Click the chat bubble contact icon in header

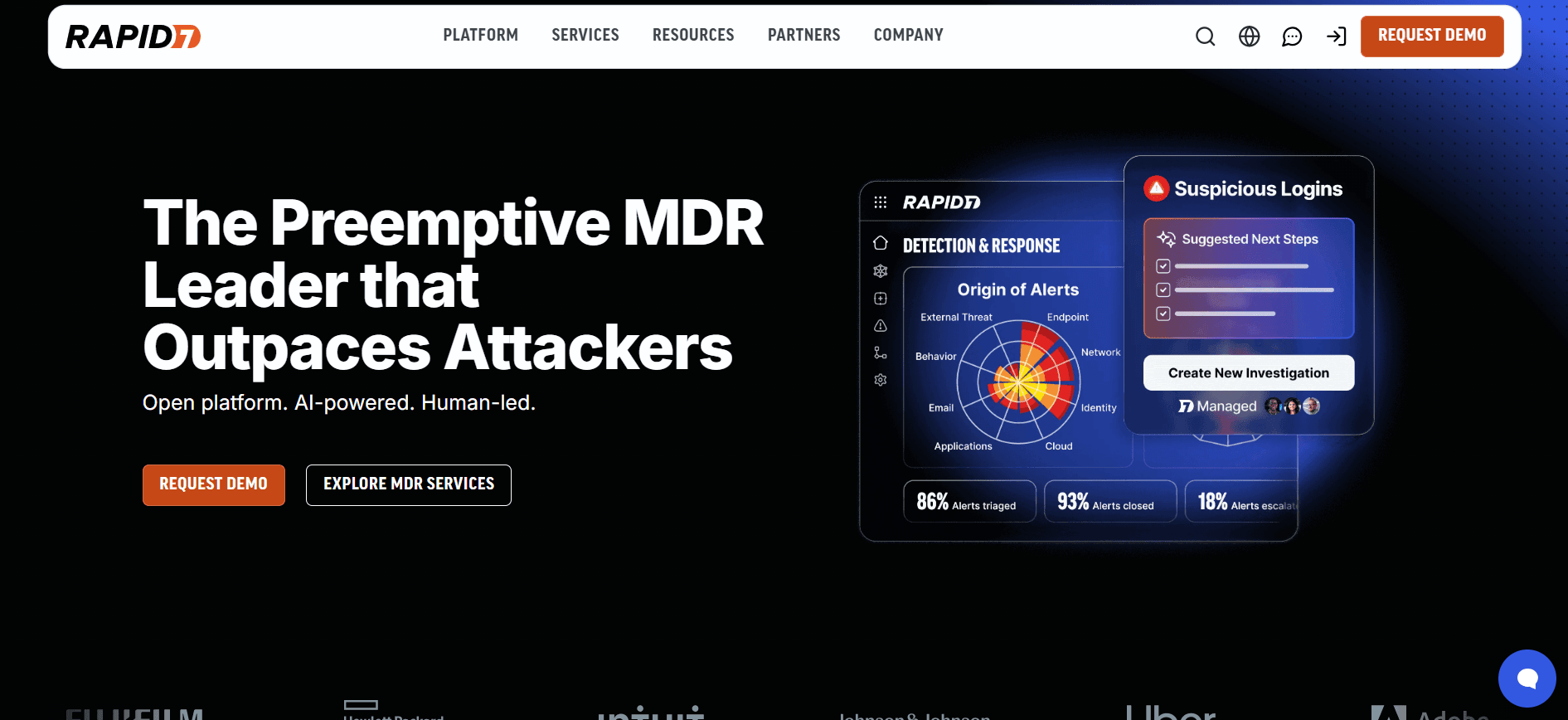pos(1292,36)
